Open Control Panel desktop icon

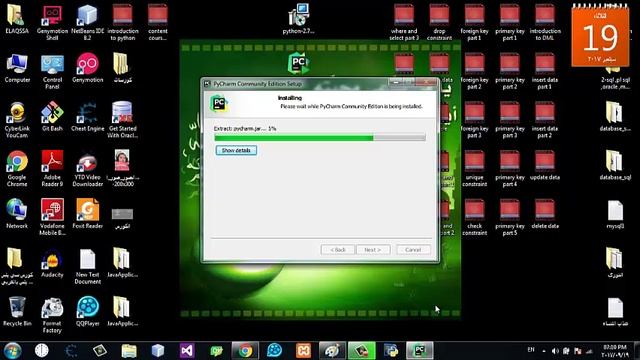[x=52, y=71]
